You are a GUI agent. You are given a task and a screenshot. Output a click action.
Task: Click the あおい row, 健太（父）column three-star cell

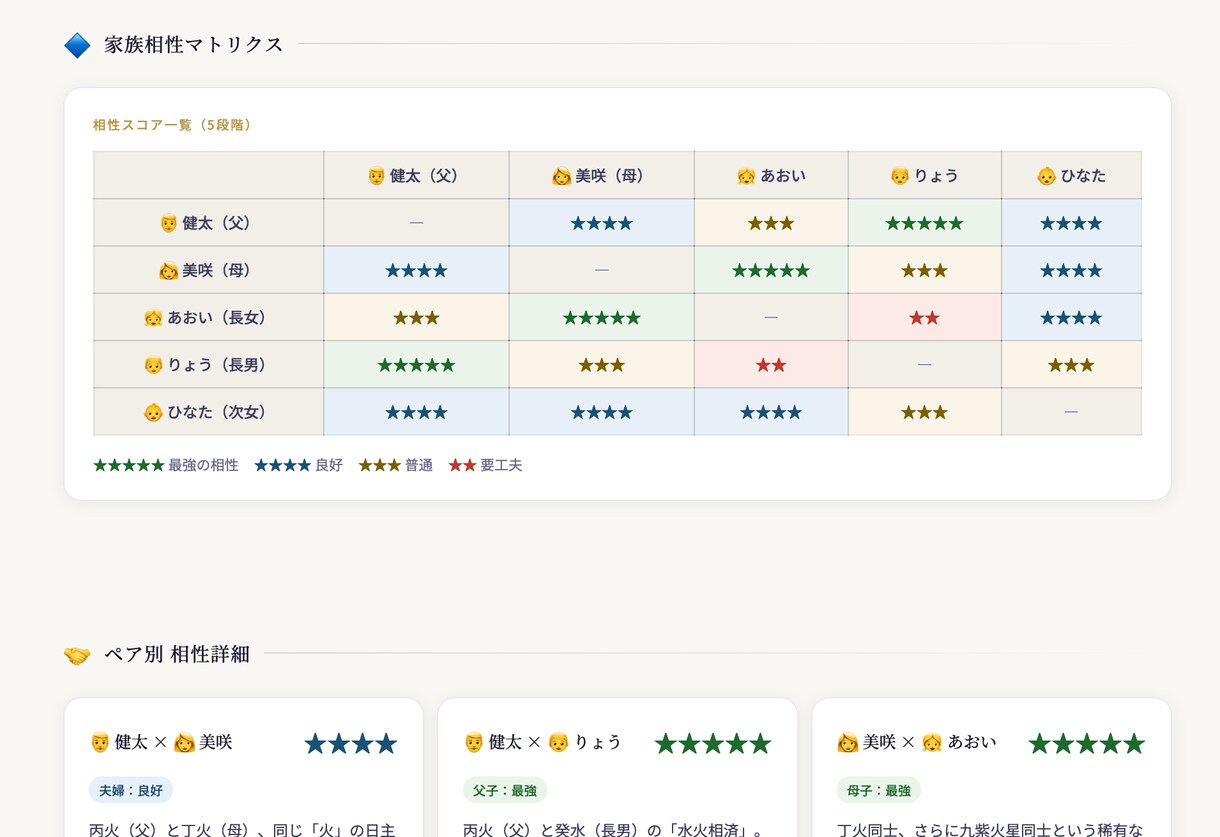point(416,318)
